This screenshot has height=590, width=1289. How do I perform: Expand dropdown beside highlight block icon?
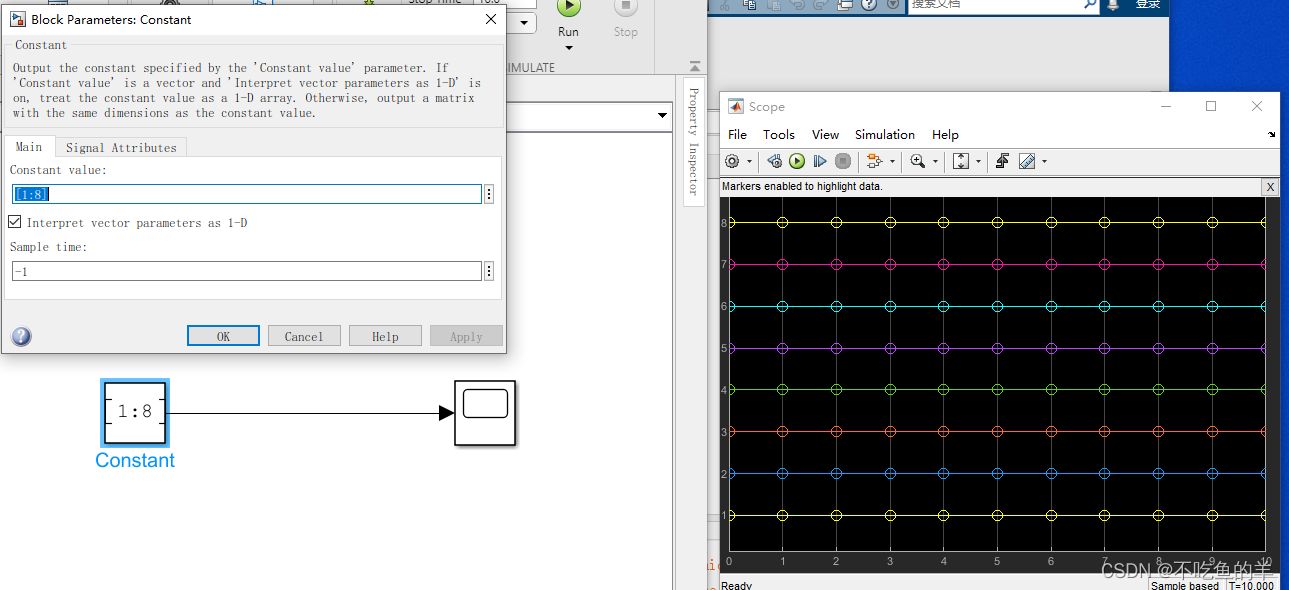tap(892, 161)
